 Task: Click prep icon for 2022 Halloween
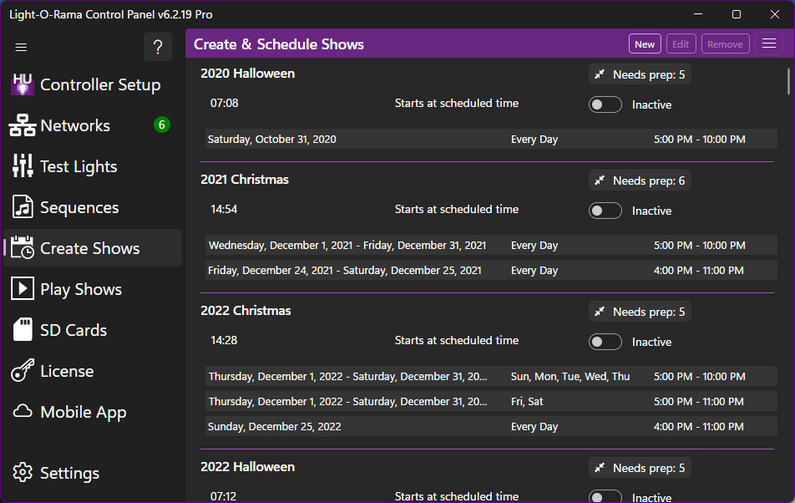point(599,468)
